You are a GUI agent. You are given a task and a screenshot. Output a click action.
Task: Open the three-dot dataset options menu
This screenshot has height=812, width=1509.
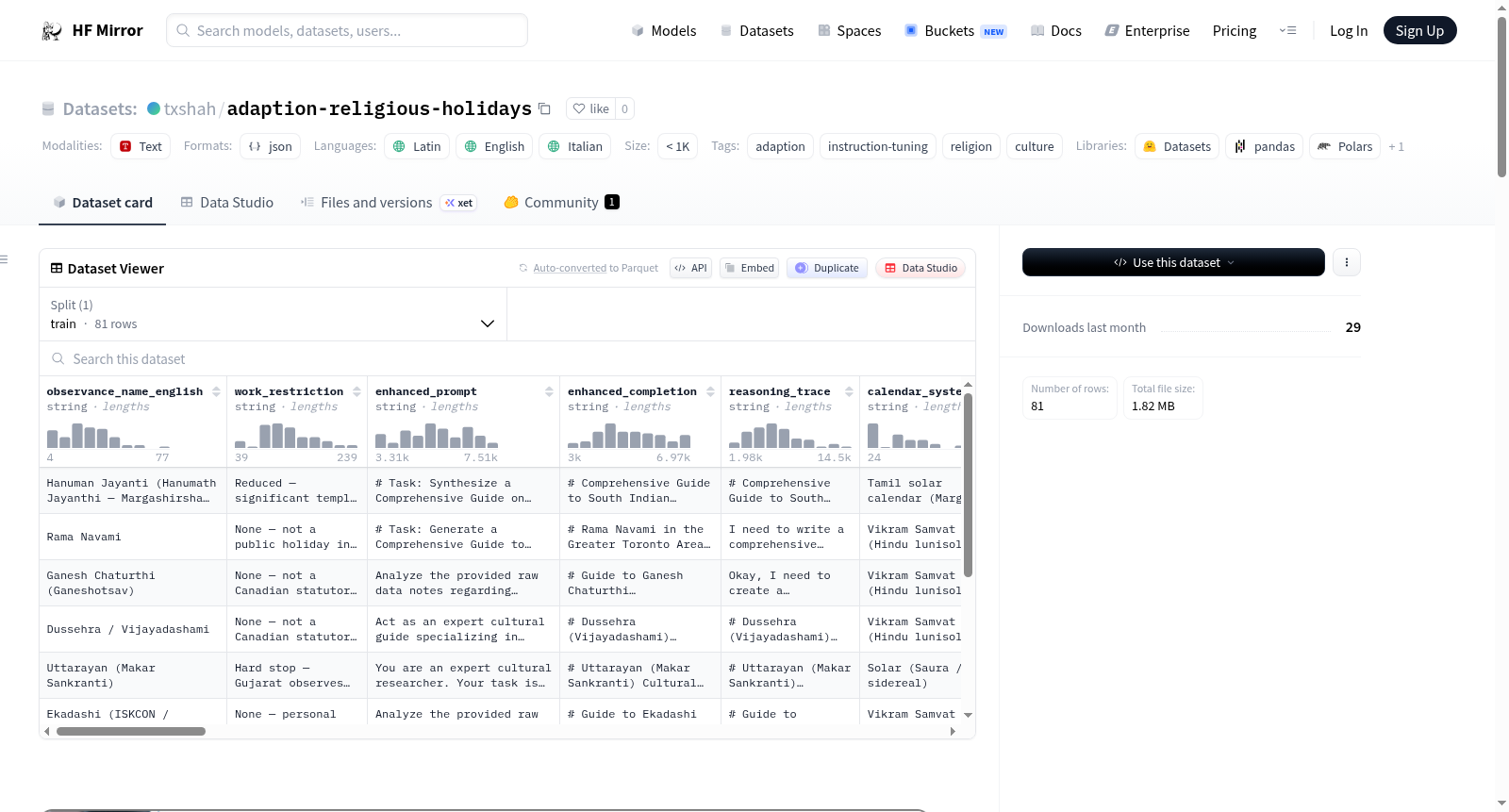1347,262
